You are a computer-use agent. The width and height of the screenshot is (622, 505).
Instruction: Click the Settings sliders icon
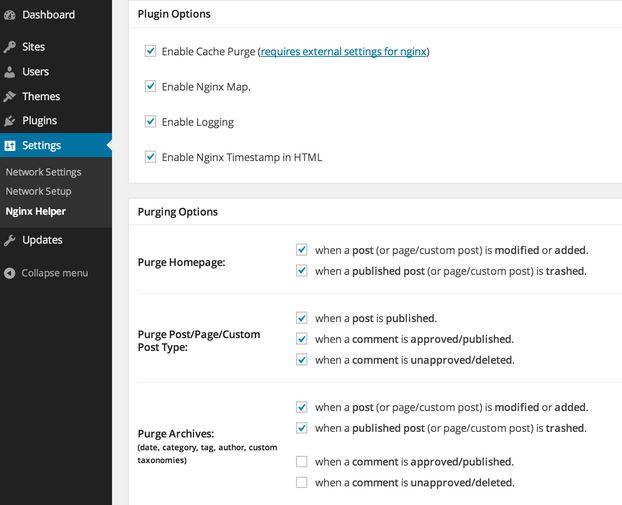pos(10,146)
